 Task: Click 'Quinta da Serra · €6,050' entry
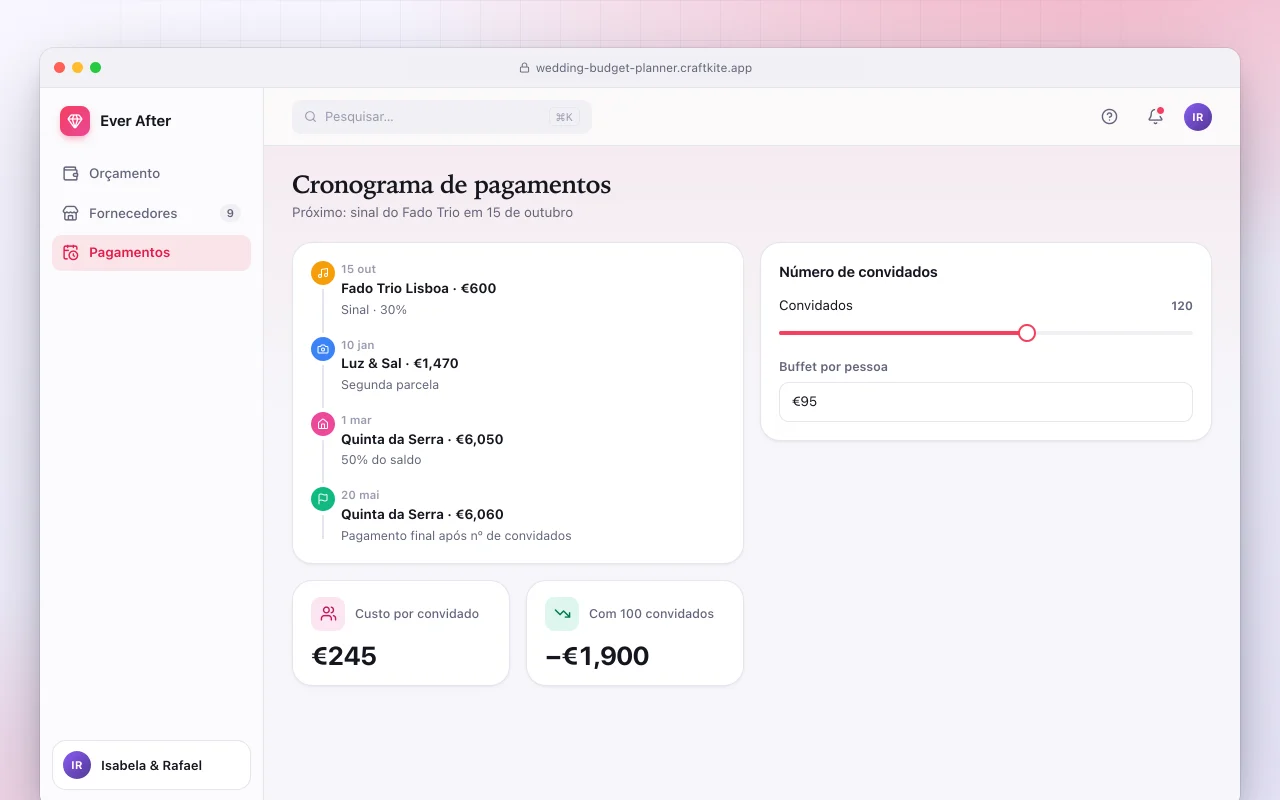click(422, 439)
